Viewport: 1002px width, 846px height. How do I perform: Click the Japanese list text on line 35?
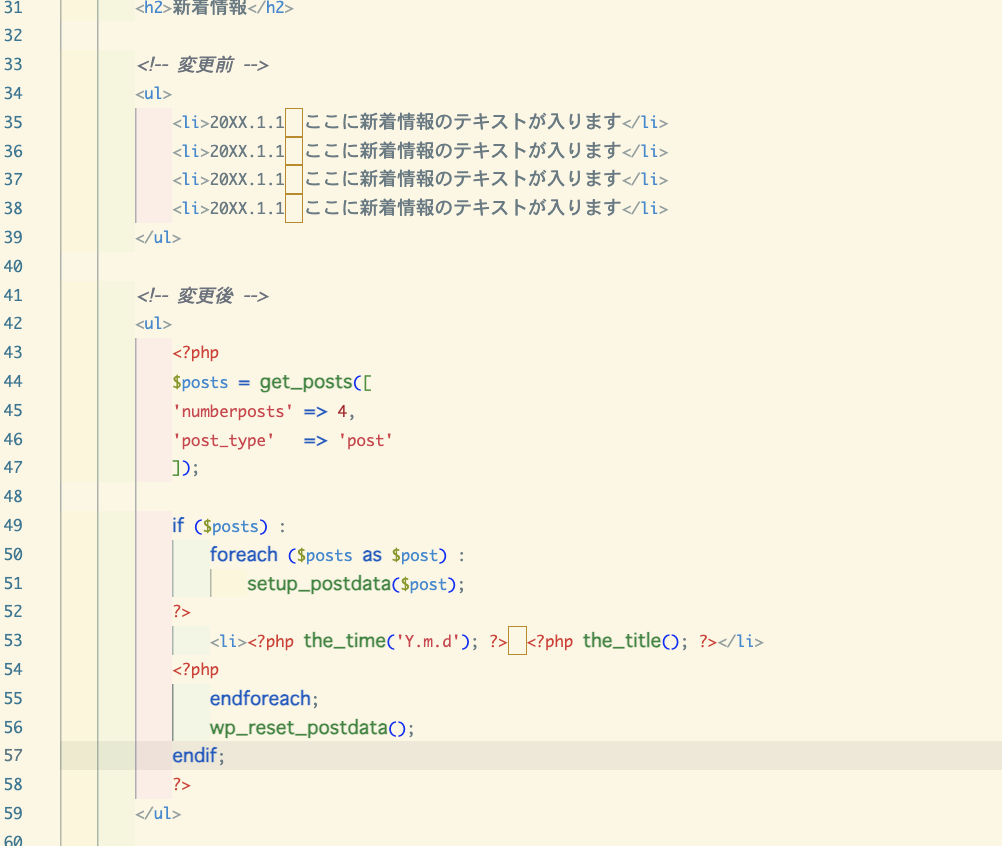[463, 122]
